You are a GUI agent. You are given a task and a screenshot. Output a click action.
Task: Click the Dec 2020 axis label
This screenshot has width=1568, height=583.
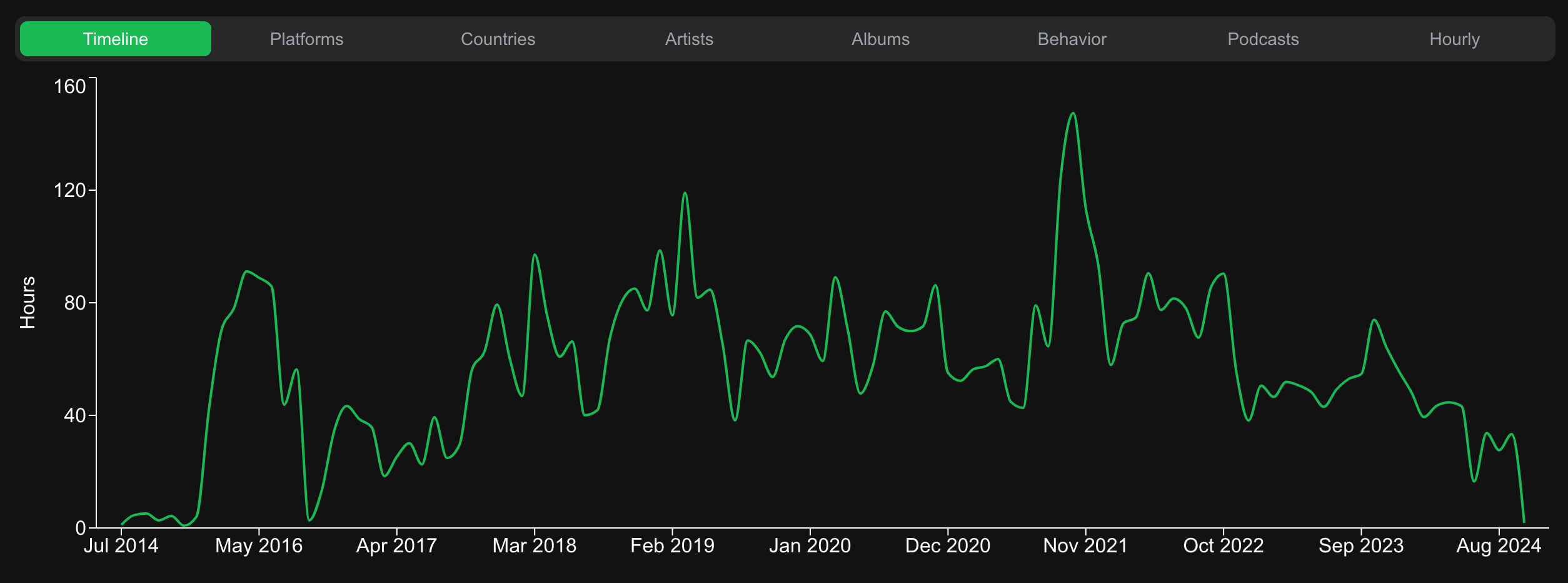[948, 545]
